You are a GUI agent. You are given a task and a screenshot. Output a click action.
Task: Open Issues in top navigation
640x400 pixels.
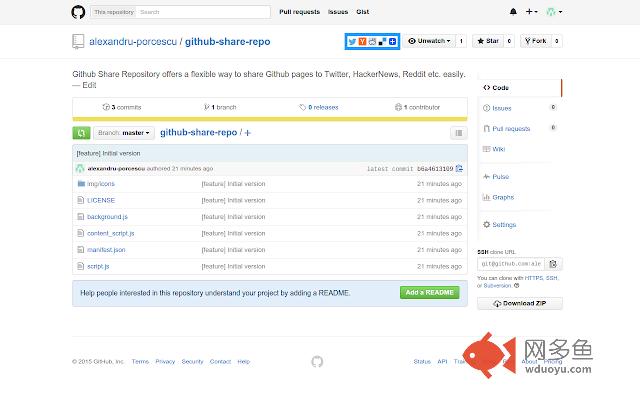338,12
